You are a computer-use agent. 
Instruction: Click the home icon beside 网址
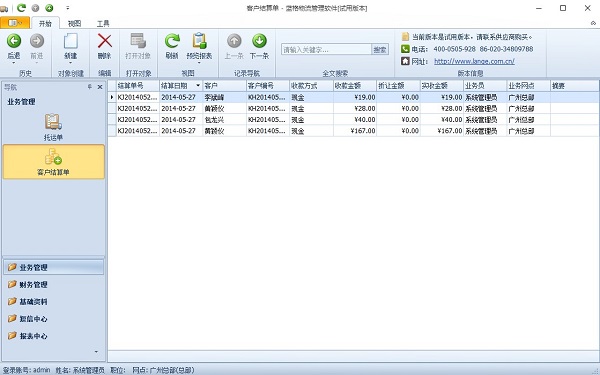pos(405,61)
